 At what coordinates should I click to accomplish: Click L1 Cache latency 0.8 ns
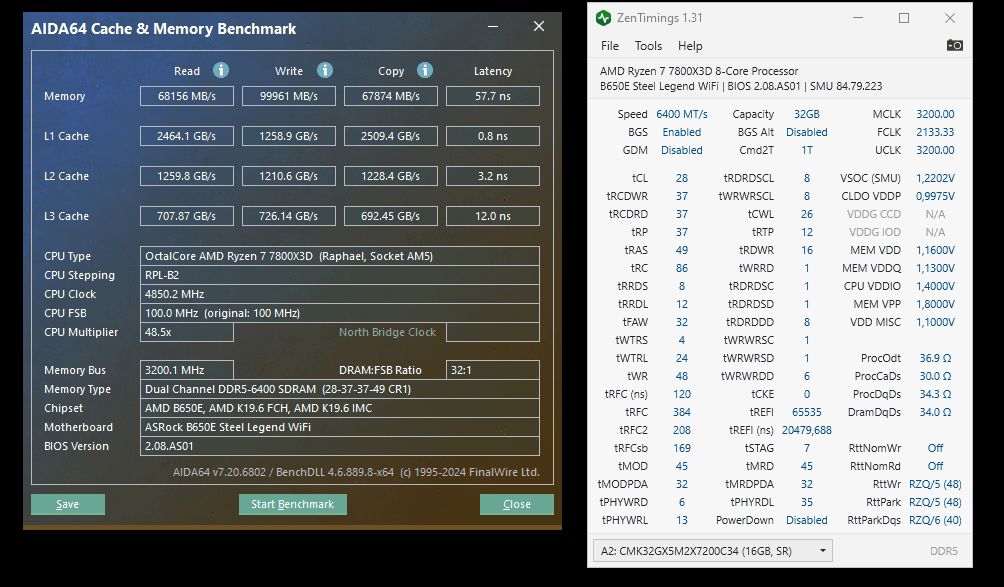(493, 136)
